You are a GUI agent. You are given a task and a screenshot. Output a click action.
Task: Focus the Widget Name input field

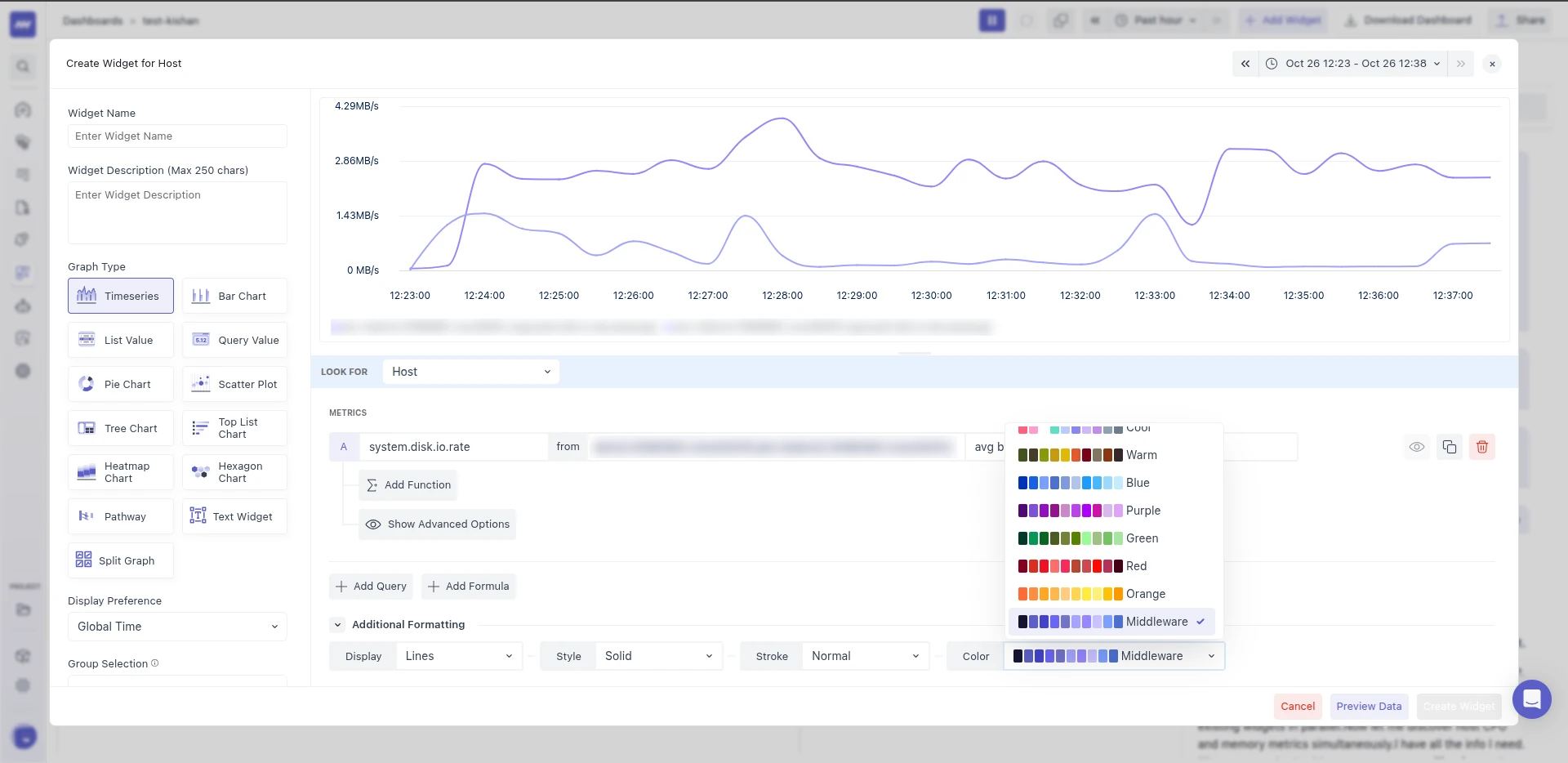(177, 136)
